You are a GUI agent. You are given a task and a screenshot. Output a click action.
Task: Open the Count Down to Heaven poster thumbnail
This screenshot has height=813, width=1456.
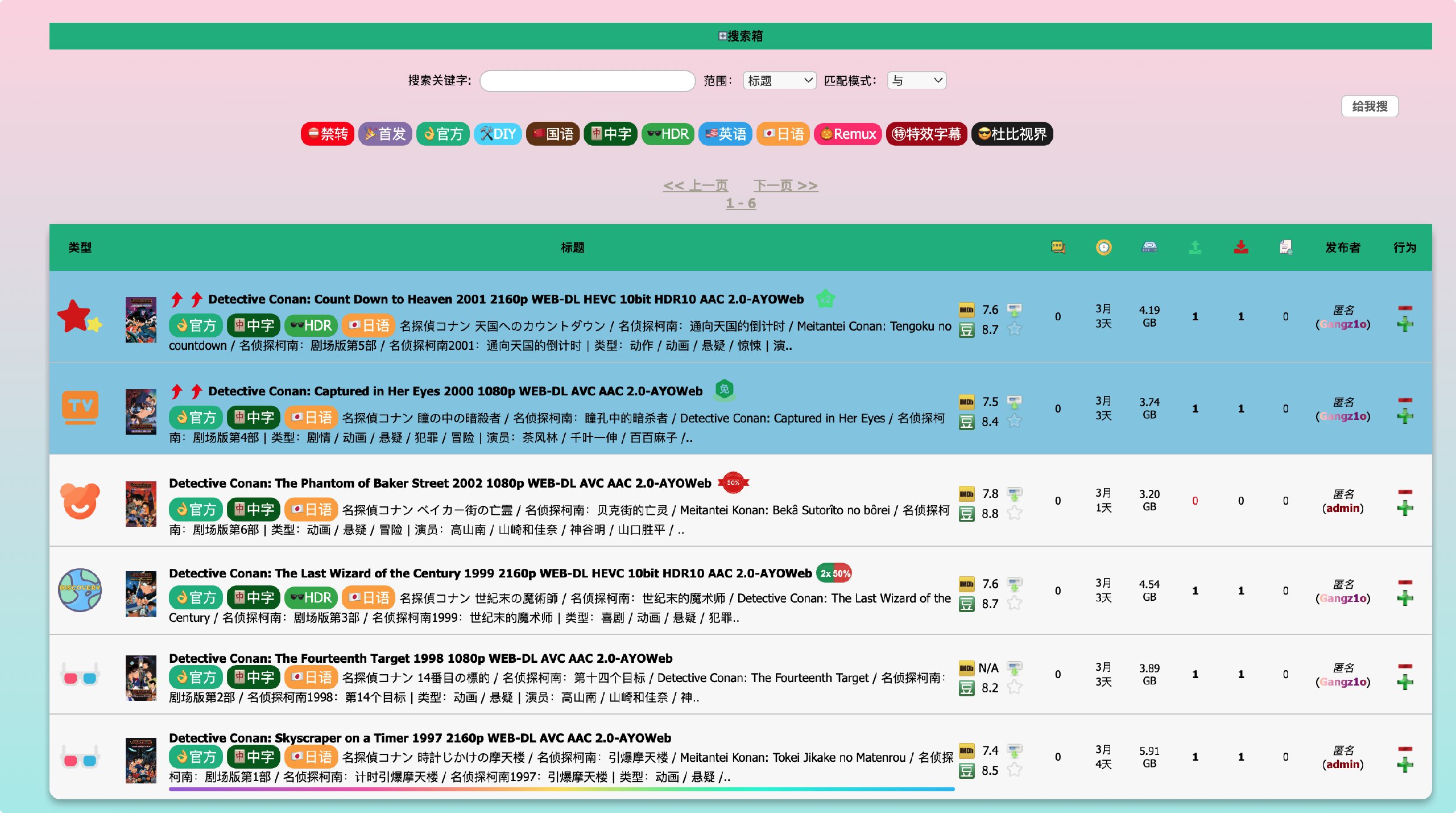140,320
